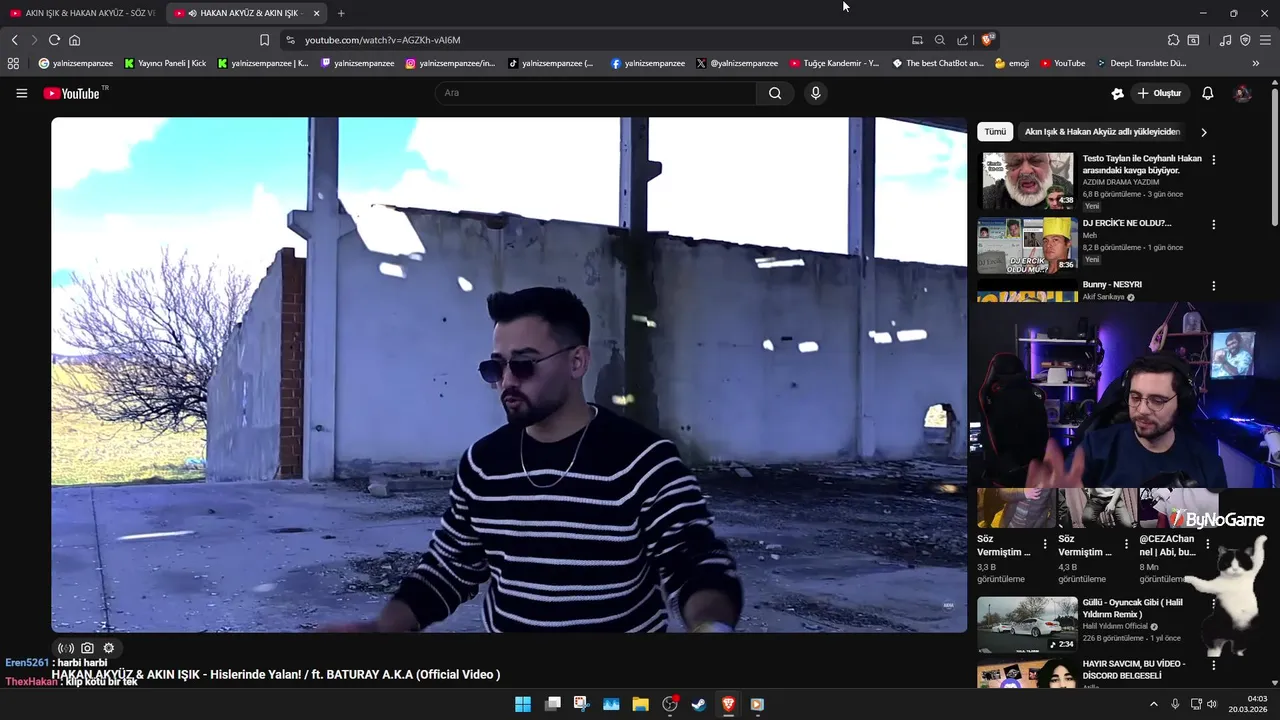The height and width of the screenshot is (720, 1280).
Task: Open the TikTok yalnizsempanzee bookmark
Action: coord(551,63)
